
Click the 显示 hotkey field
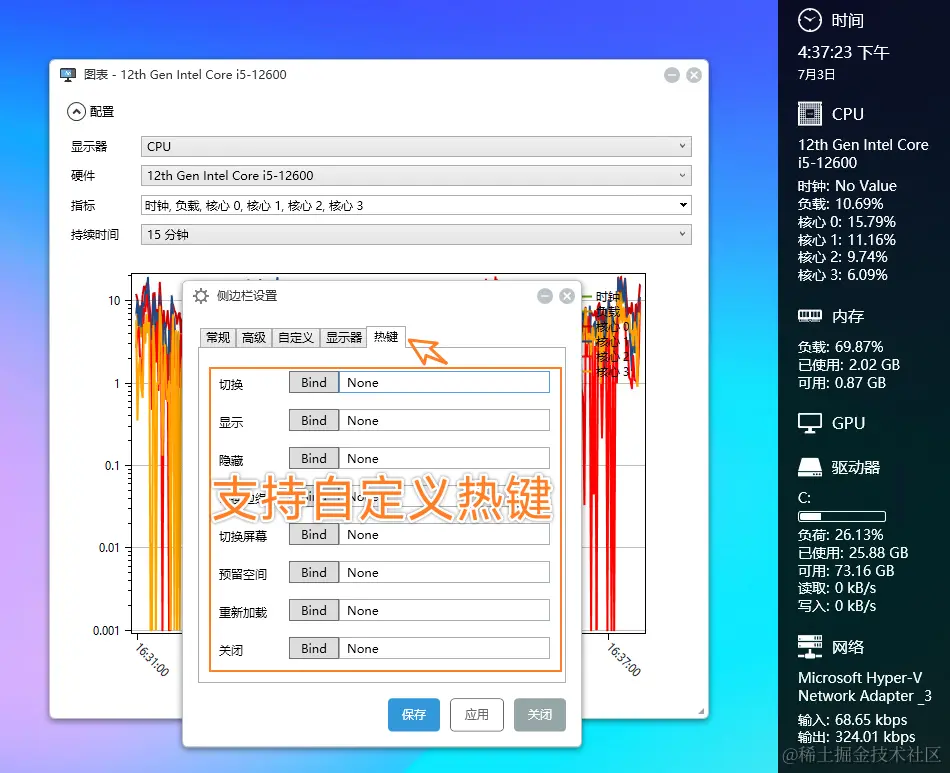[444, 421]
